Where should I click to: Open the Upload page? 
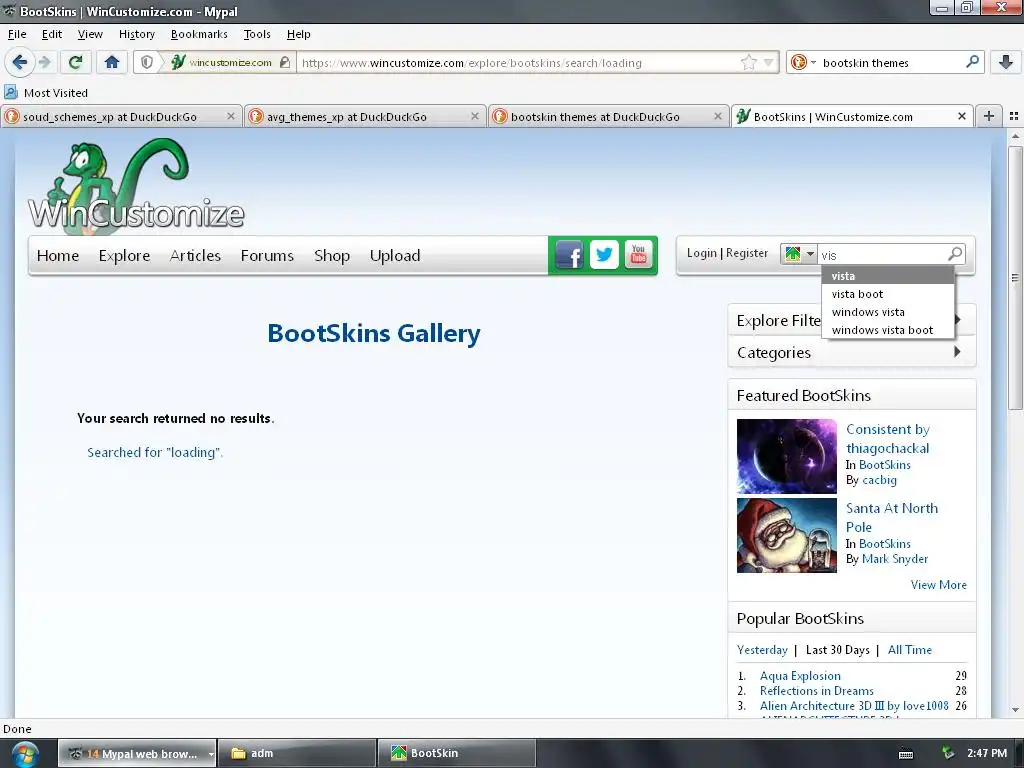394,255
